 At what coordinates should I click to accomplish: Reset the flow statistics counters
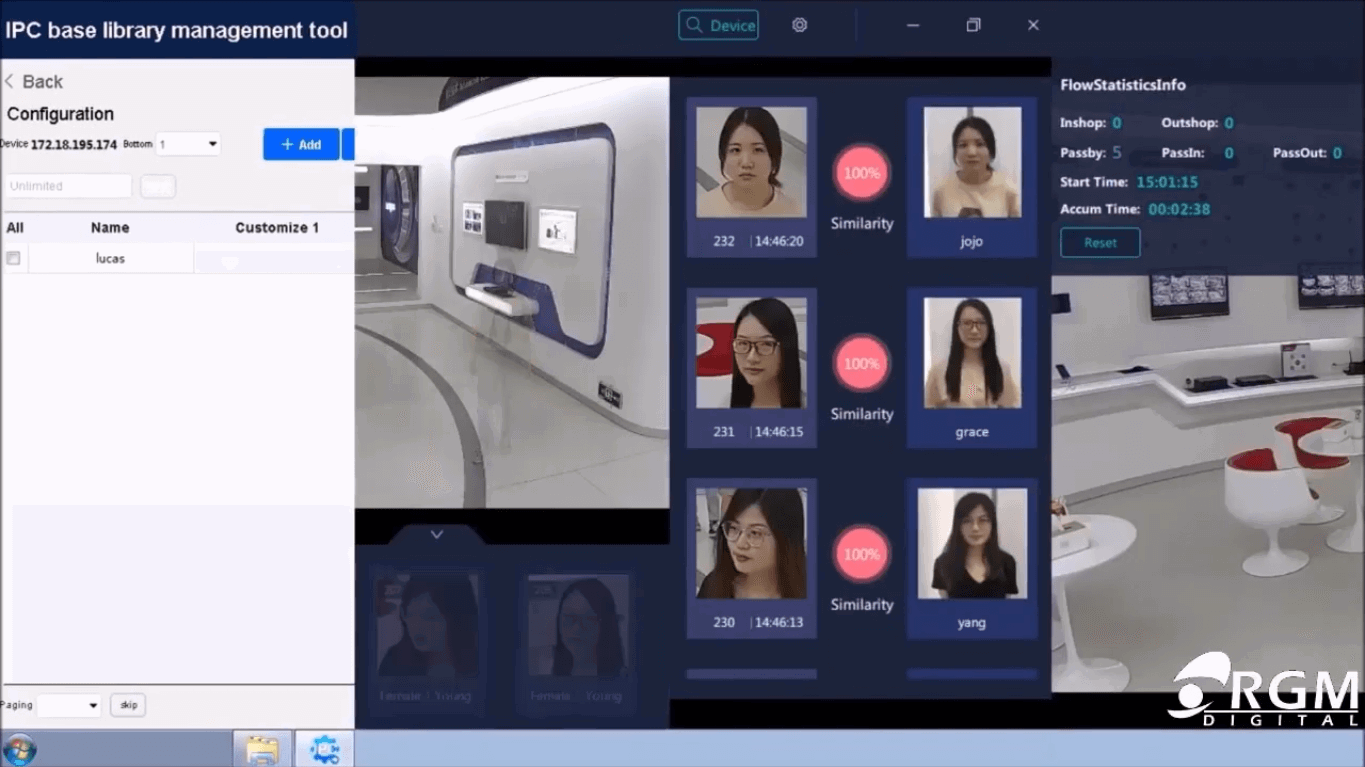pos(1099,242)
